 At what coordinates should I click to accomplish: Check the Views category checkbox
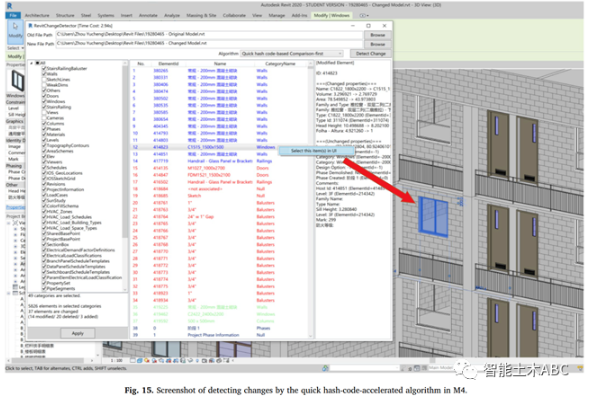point(44,113)
